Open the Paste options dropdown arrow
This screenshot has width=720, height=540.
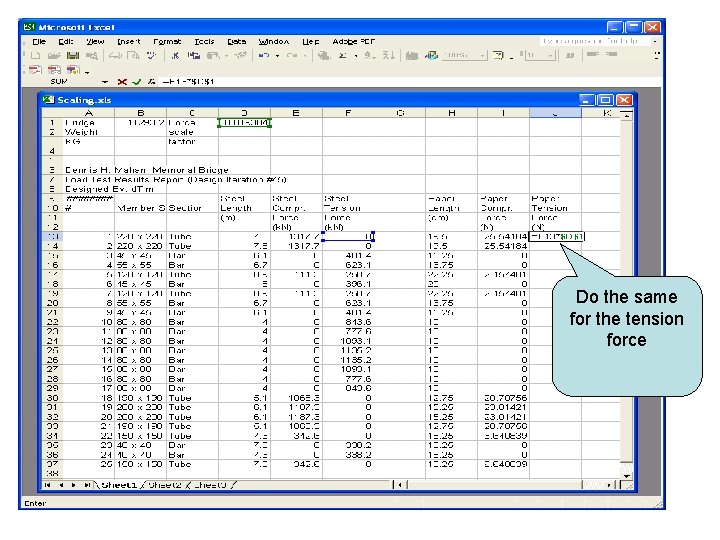click(x=225, y=56)
